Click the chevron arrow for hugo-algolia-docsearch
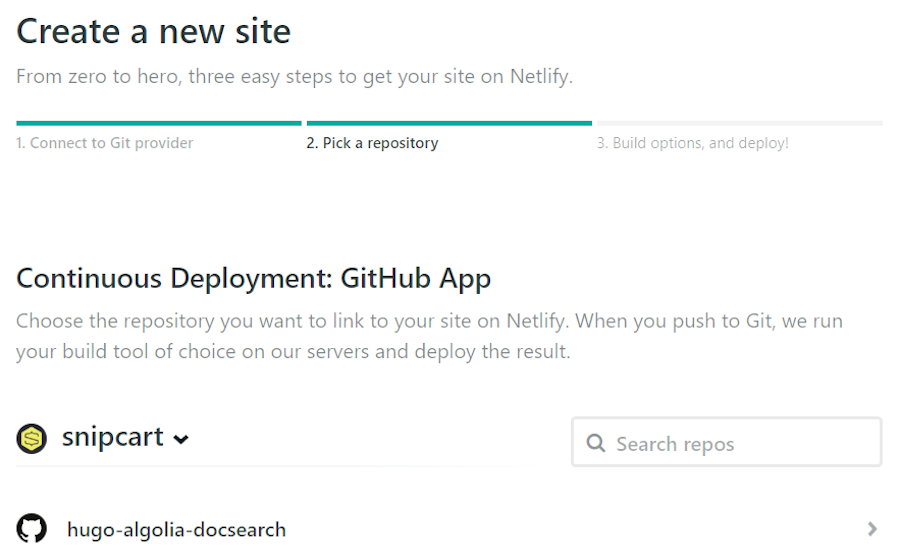900x559 pixels. pyautogui.click(x=872, y=529)
